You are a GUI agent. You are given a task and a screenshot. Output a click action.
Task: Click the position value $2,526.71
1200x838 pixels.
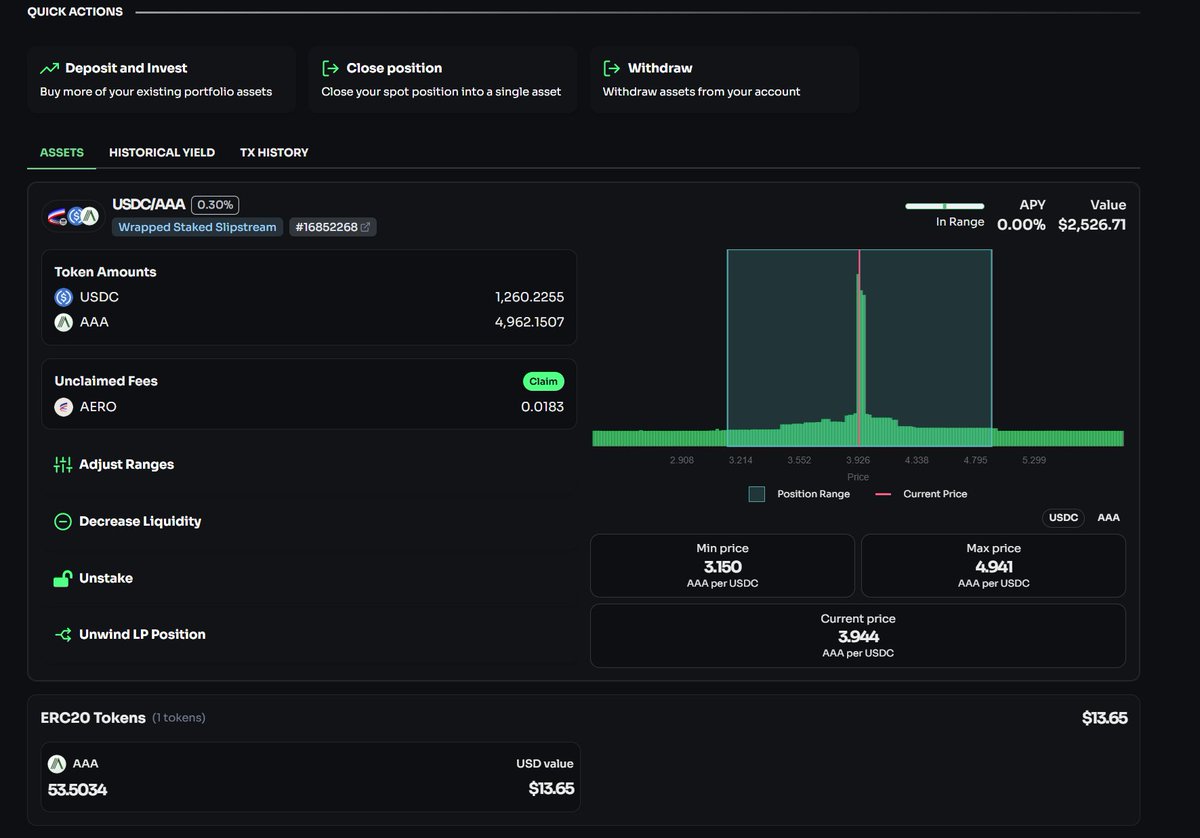(1092, 225)
